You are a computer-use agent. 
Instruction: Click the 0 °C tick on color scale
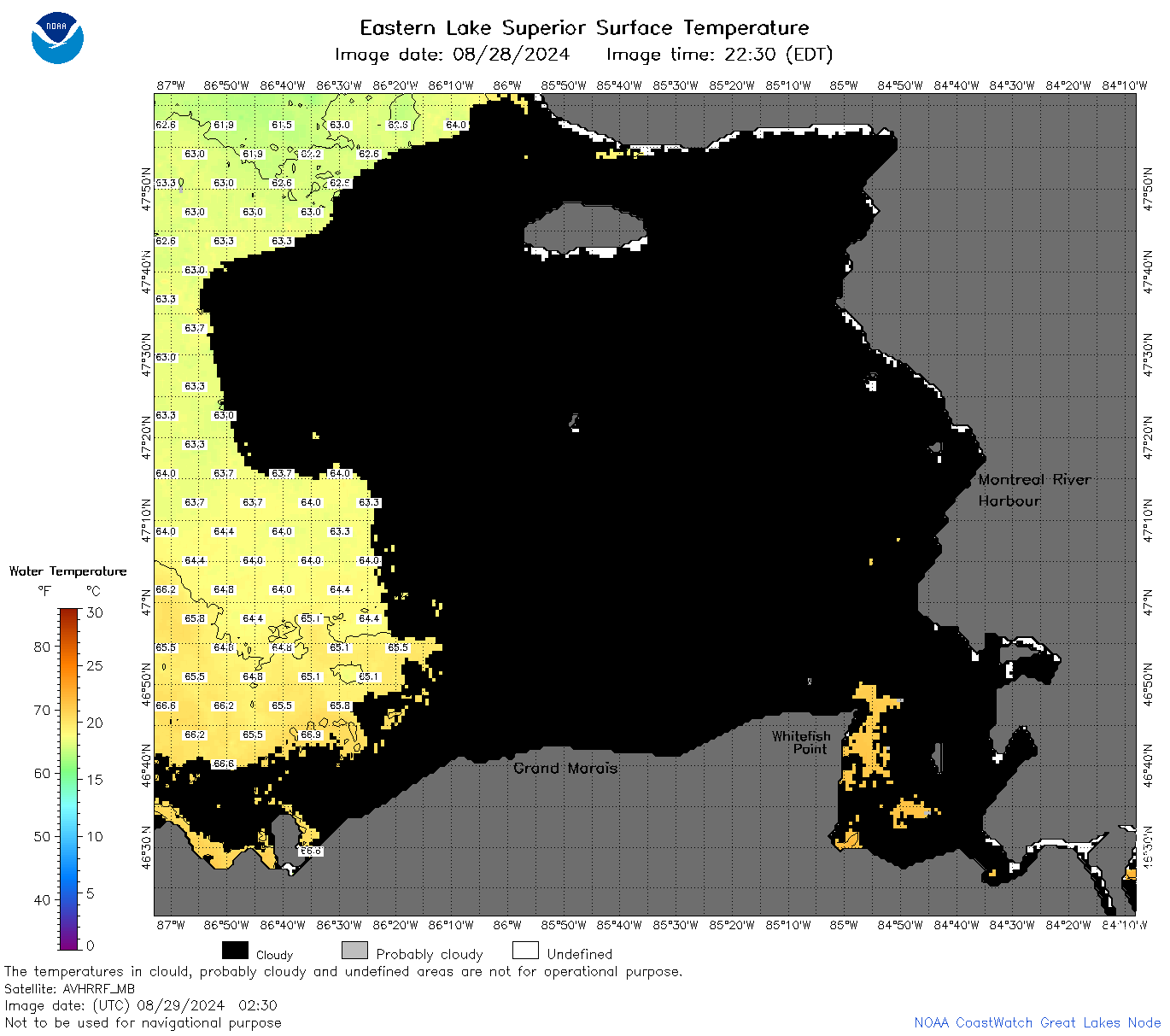click(x=91, y=945)
